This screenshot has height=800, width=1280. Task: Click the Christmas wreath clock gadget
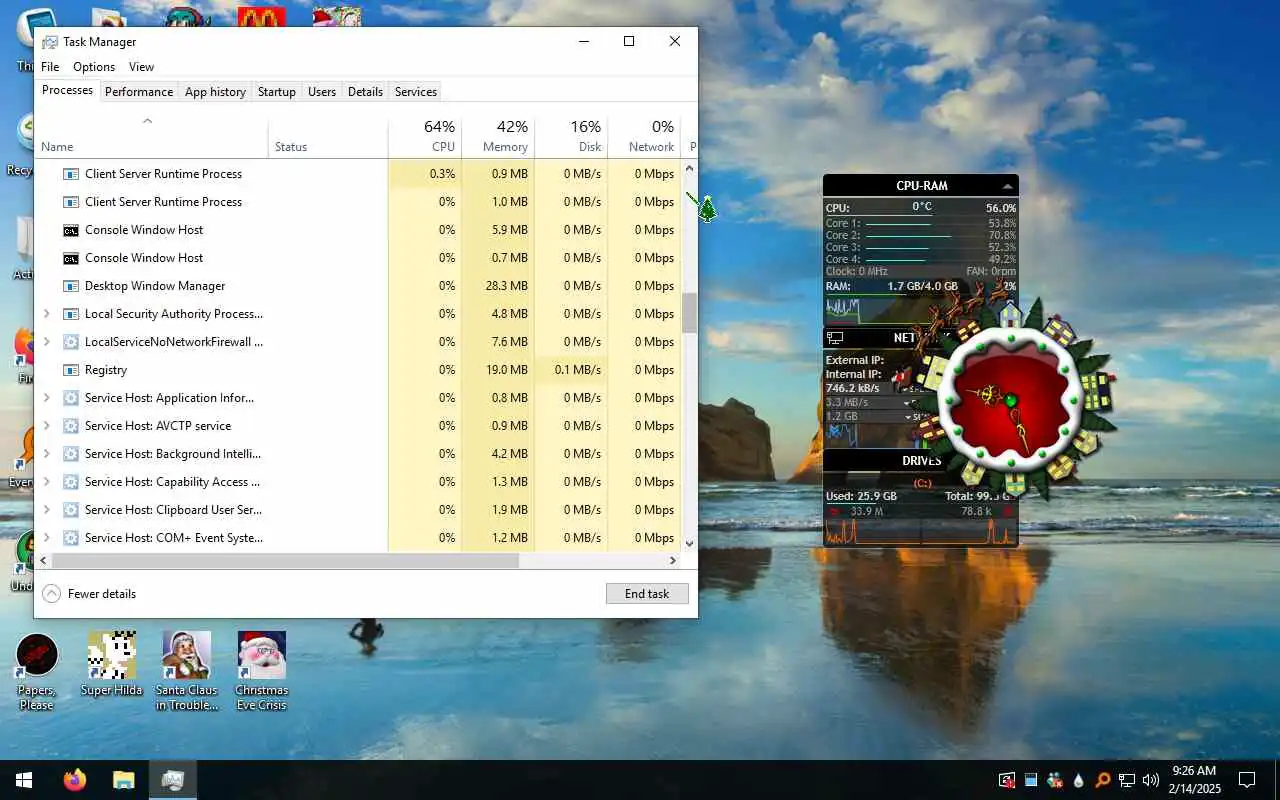coord(1011,400)
